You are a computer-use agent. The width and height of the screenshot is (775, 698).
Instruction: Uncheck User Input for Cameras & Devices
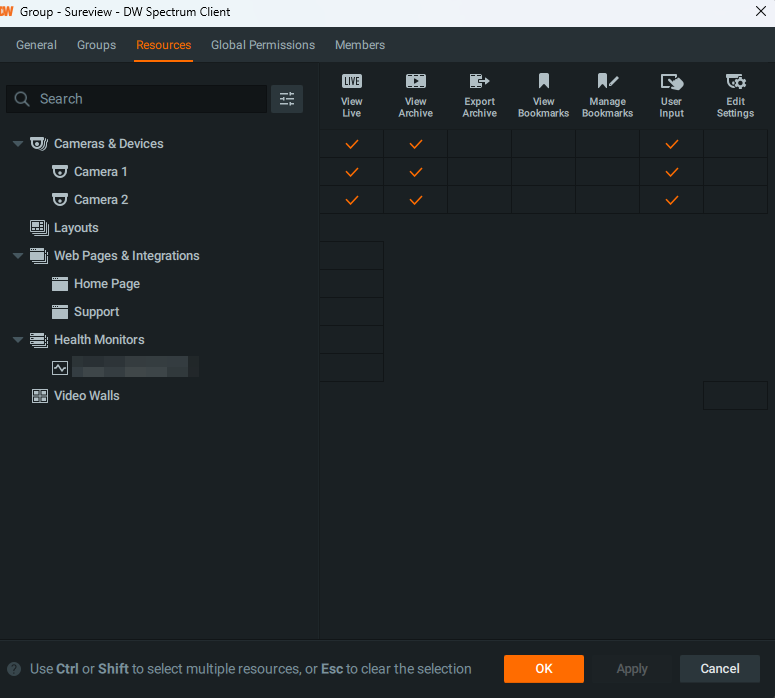672,144
